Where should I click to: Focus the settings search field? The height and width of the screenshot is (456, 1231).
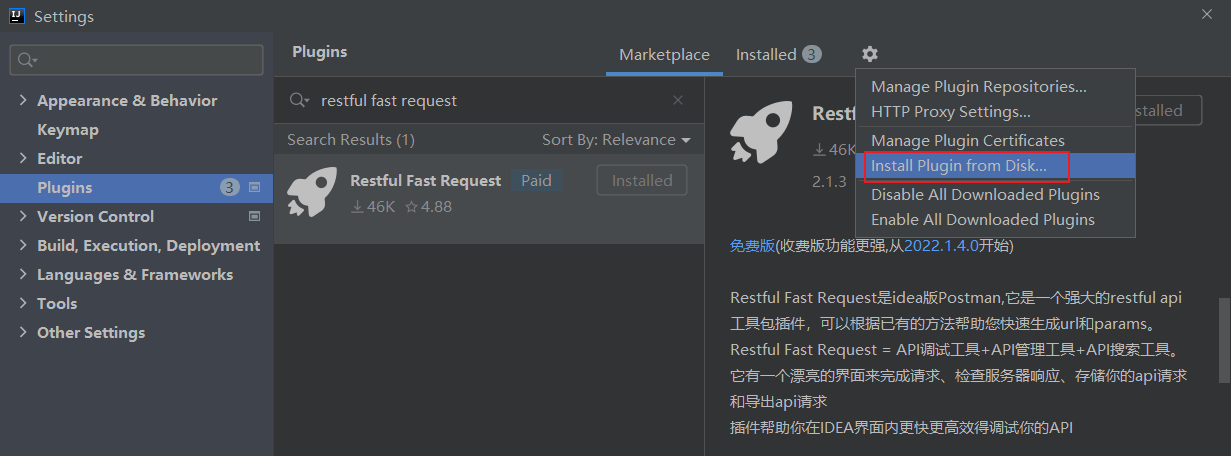coord(145,60)
